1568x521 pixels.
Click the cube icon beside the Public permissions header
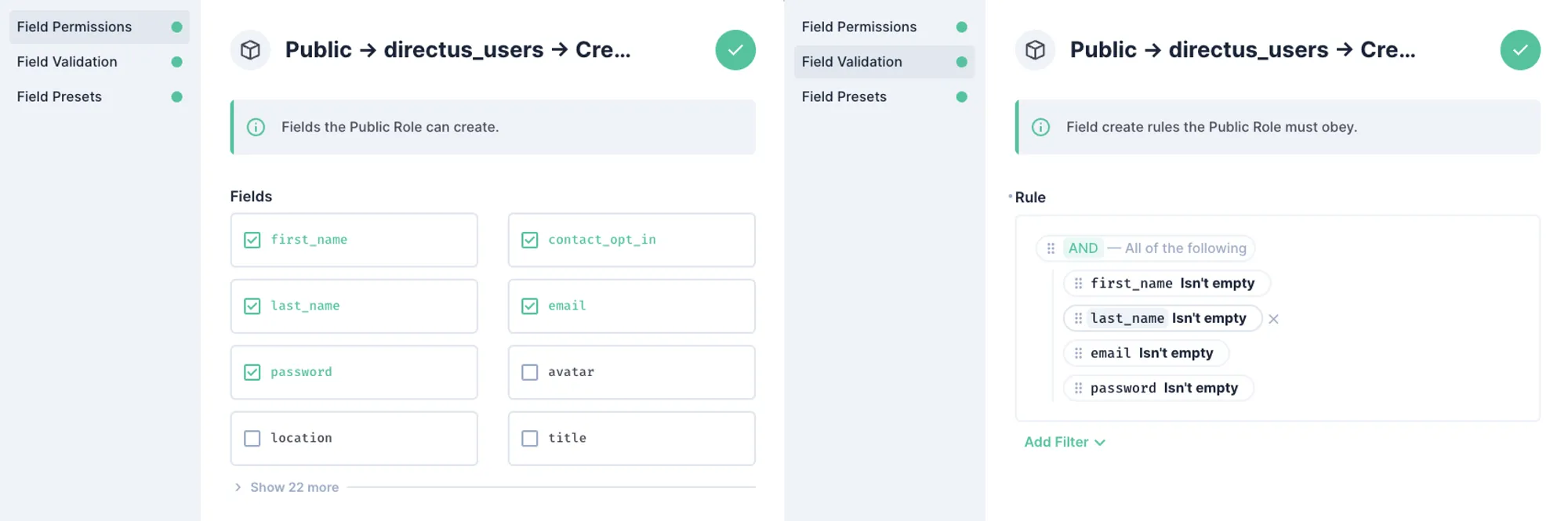[x=250, y=49]
